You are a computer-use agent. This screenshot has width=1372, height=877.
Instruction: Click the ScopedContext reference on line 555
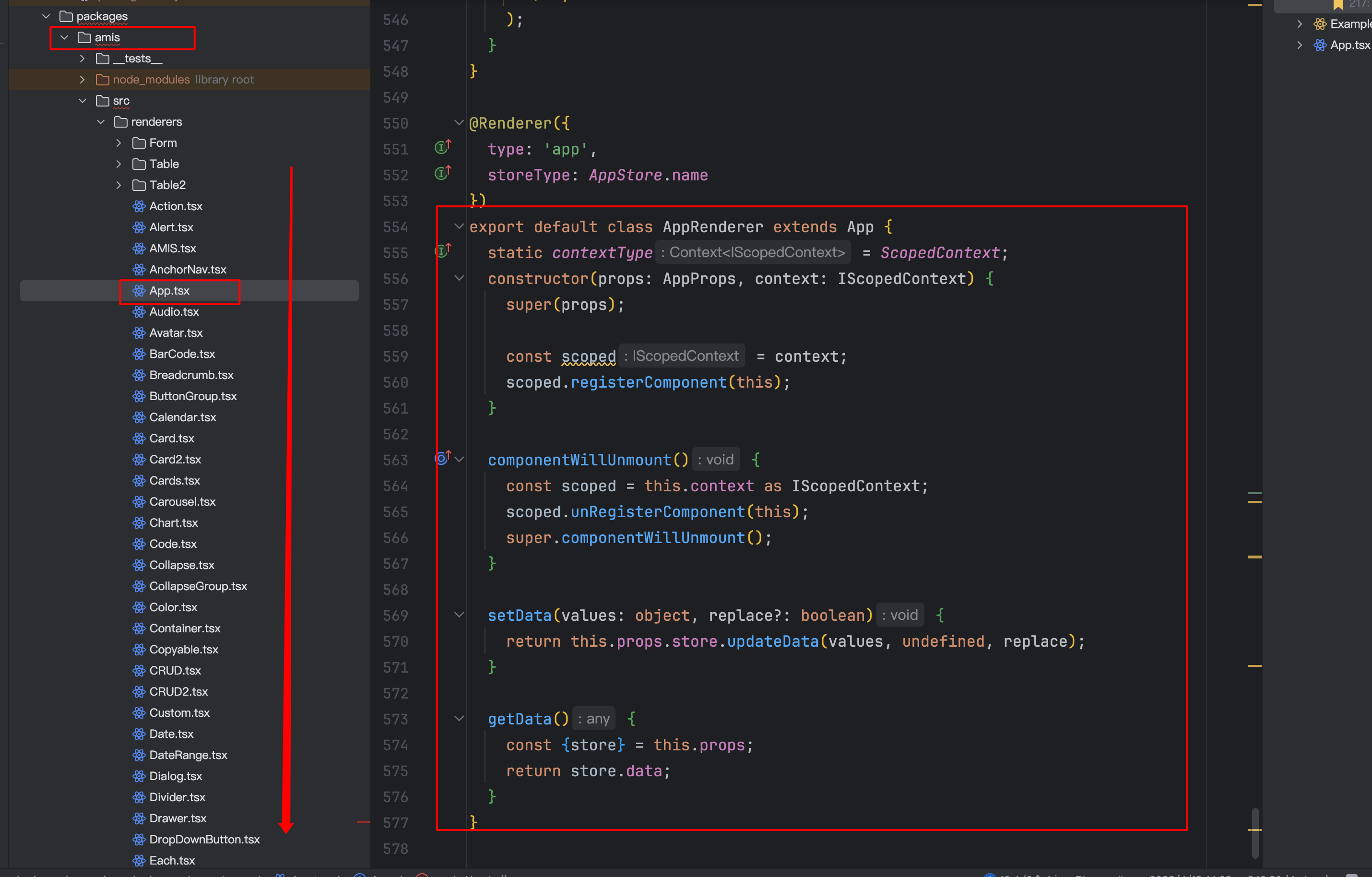pos(940,252)
